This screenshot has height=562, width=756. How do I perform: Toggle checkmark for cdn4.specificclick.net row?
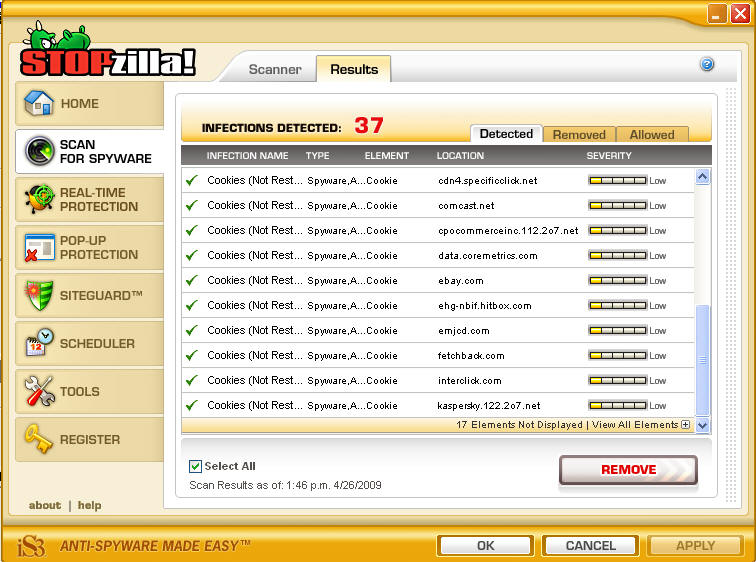192,180
